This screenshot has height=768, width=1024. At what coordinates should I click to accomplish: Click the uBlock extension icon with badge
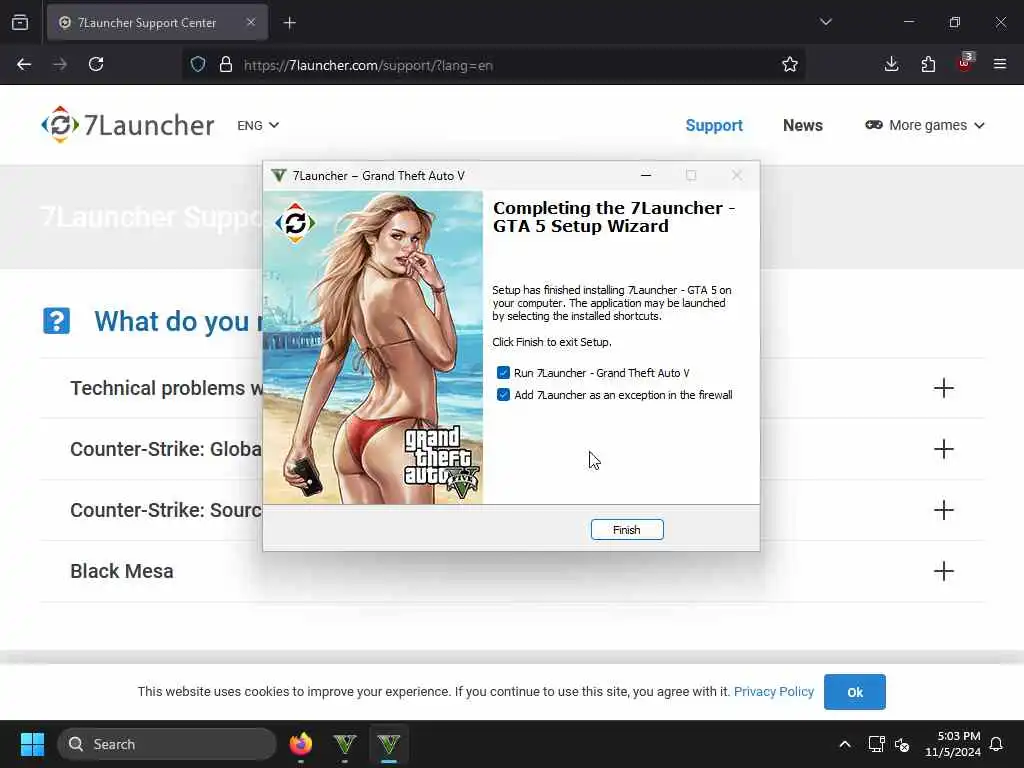click(x=965, y=63)
